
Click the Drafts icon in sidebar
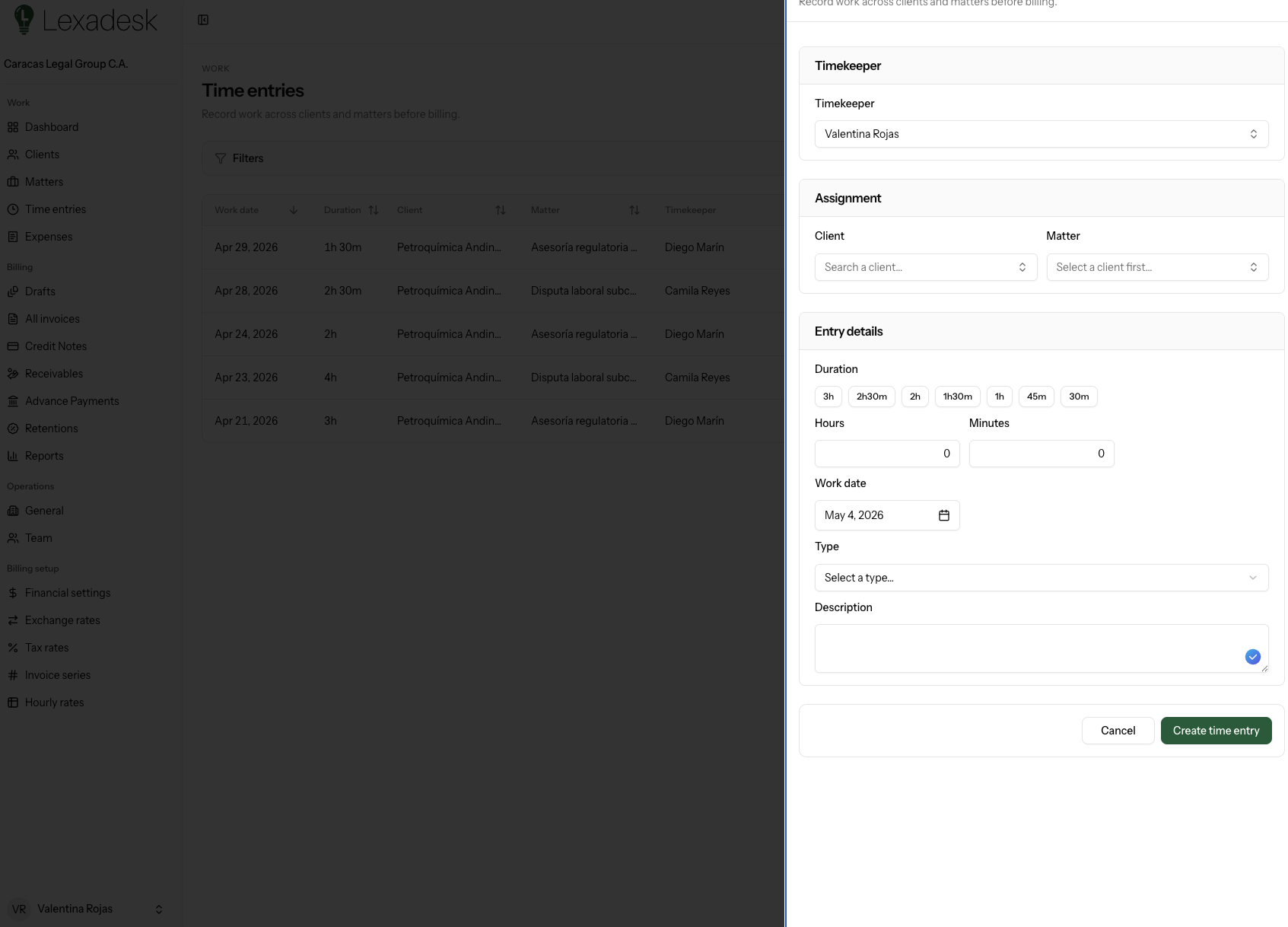(x=13, y=291)
